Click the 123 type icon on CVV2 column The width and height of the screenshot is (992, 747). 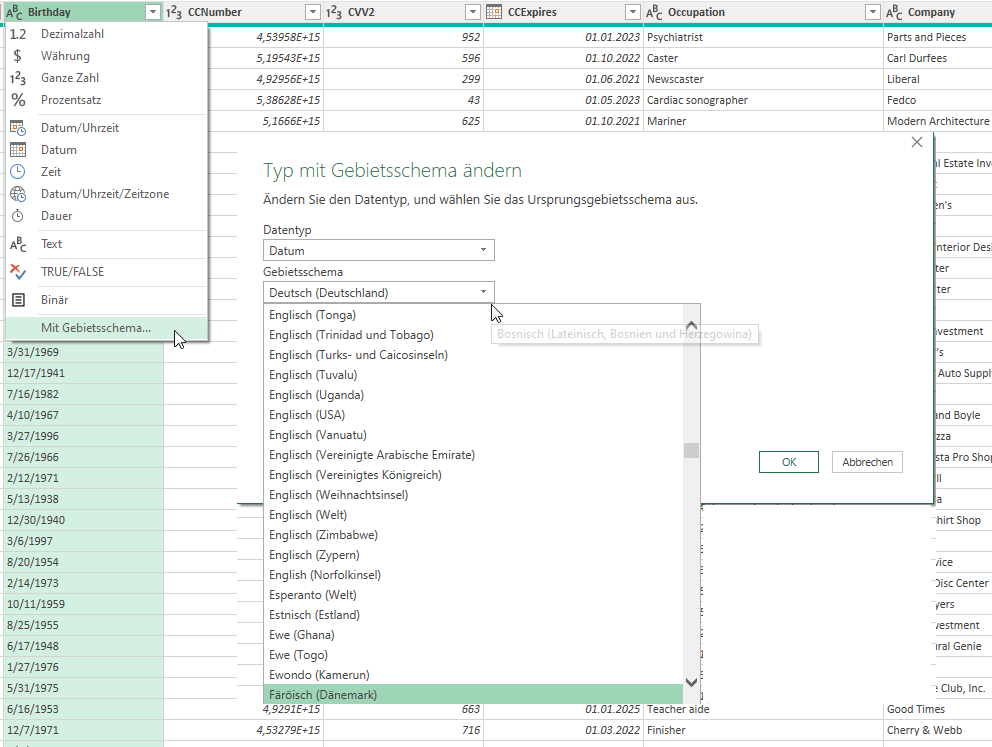tap(334, 12)
